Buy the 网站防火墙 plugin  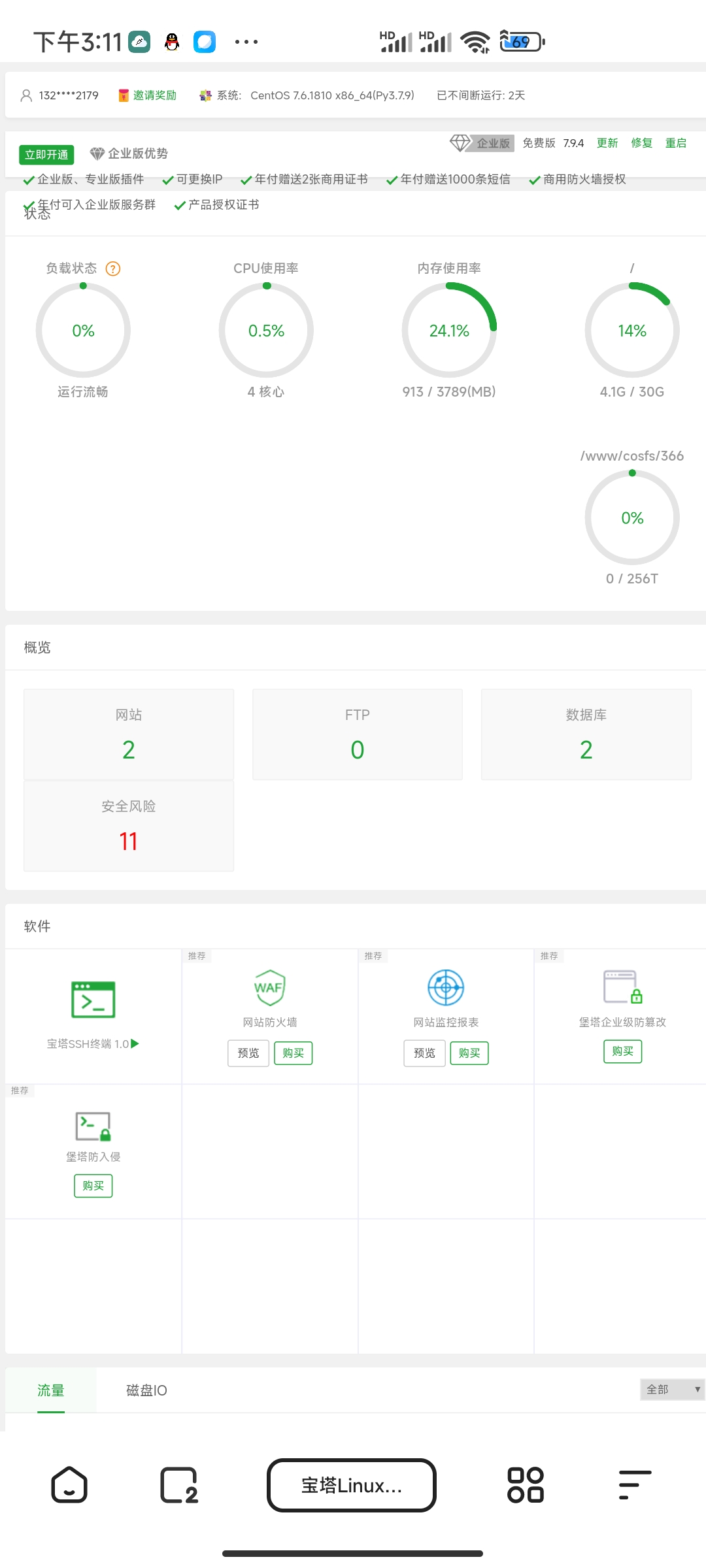294,1053
